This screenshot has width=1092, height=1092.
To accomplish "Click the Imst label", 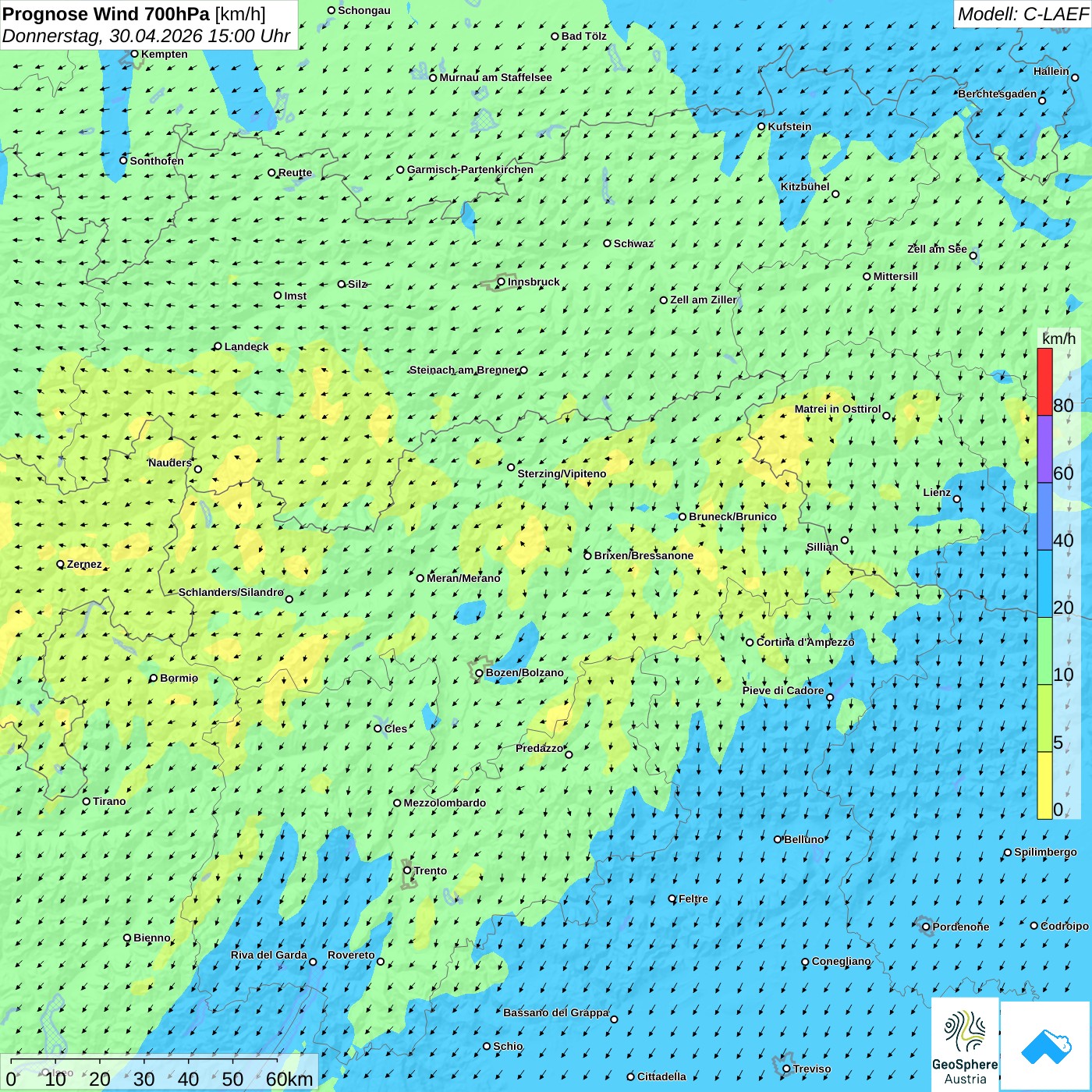I will (296, 296).
